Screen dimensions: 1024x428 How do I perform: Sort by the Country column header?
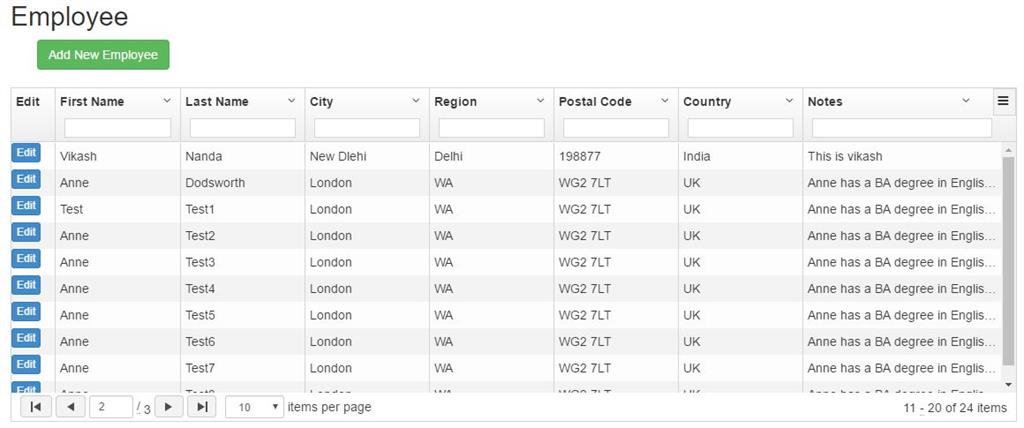(x=707, y=101)
